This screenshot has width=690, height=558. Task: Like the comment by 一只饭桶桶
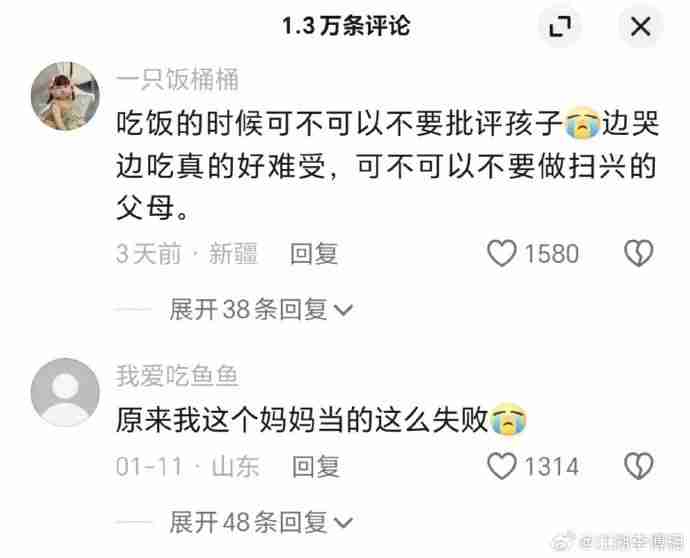pos(502,253)
